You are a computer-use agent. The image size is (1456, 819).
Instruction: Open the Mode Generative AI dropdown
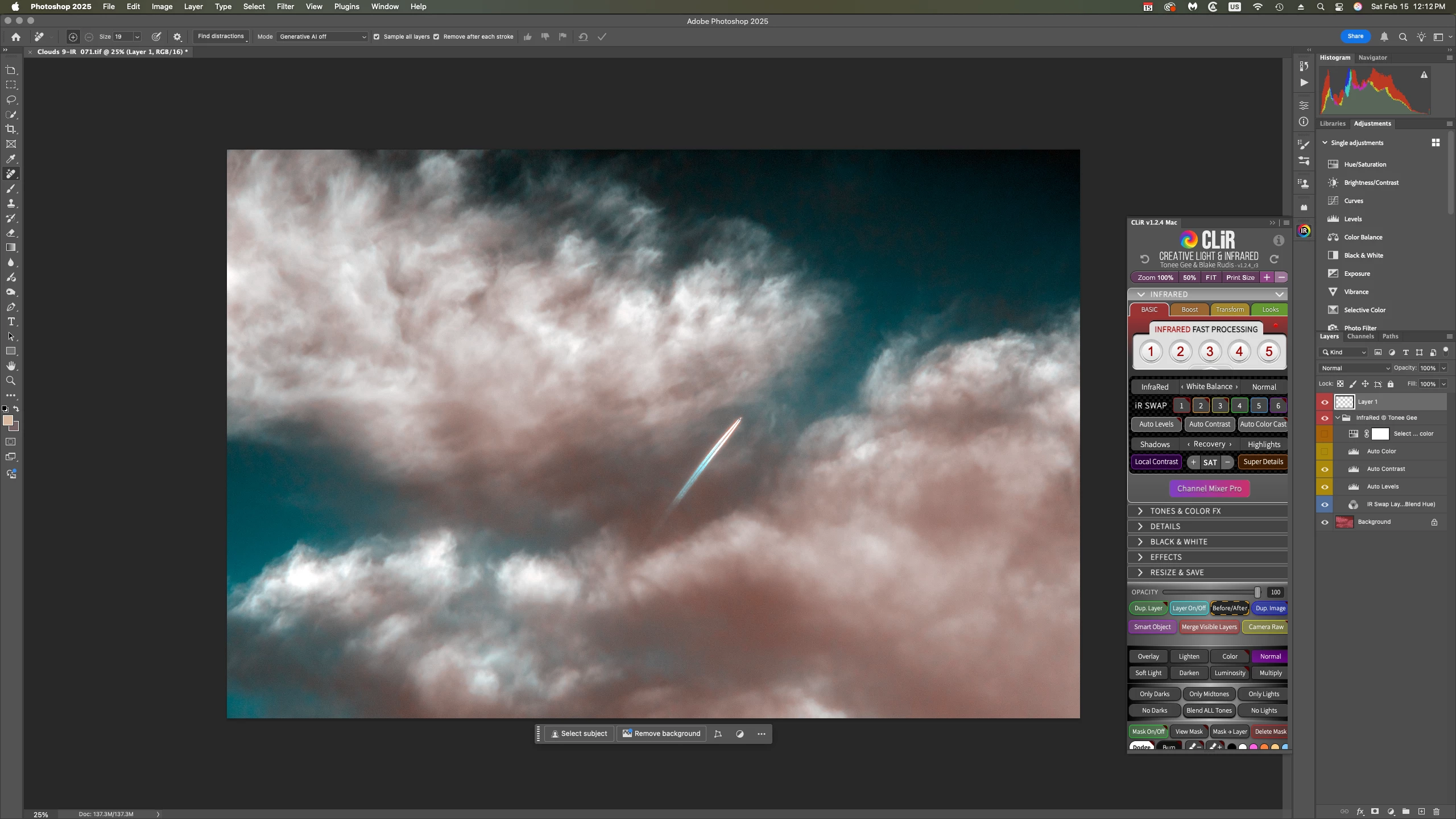[x=322, y=37]
